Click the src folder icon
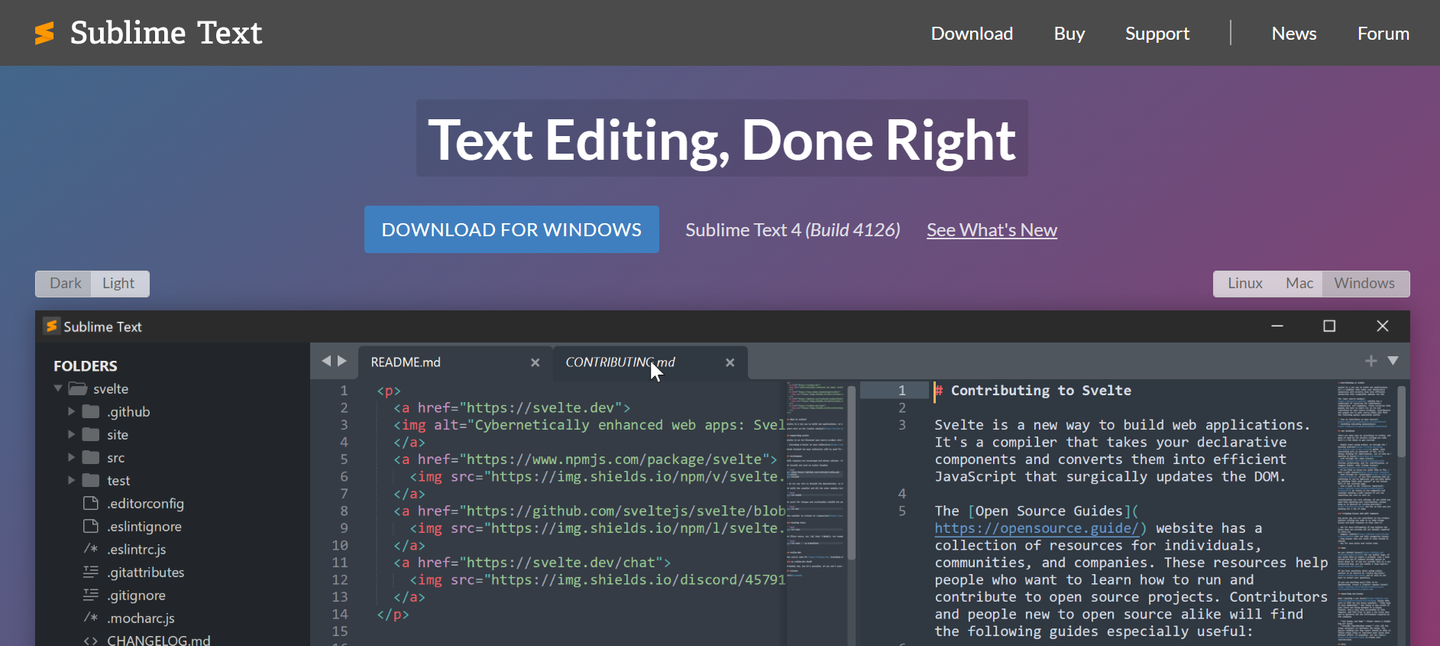 click(x=91, y=457)
